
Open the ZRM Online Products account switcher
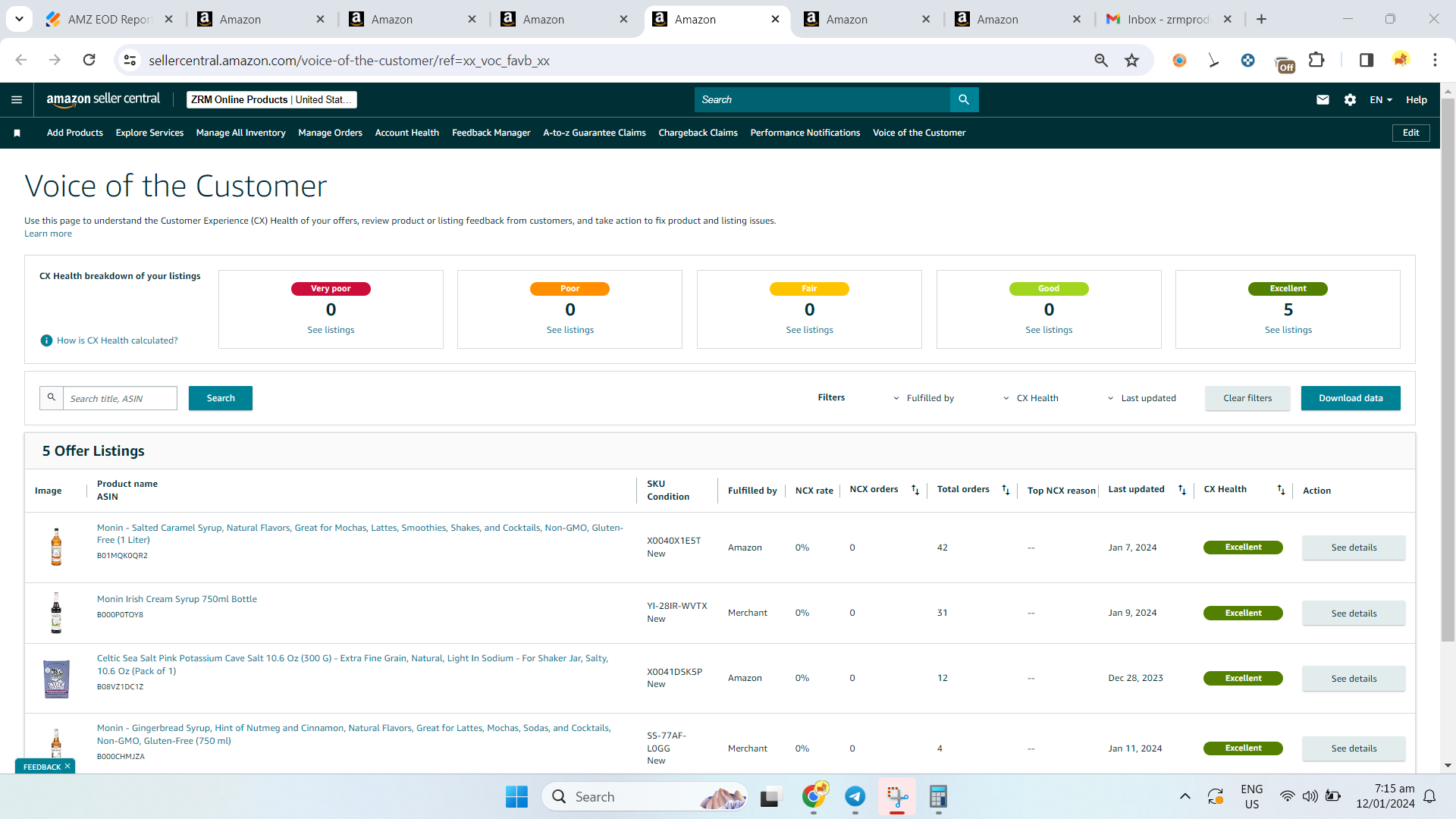pyautogui.click(x=271, y=99)
